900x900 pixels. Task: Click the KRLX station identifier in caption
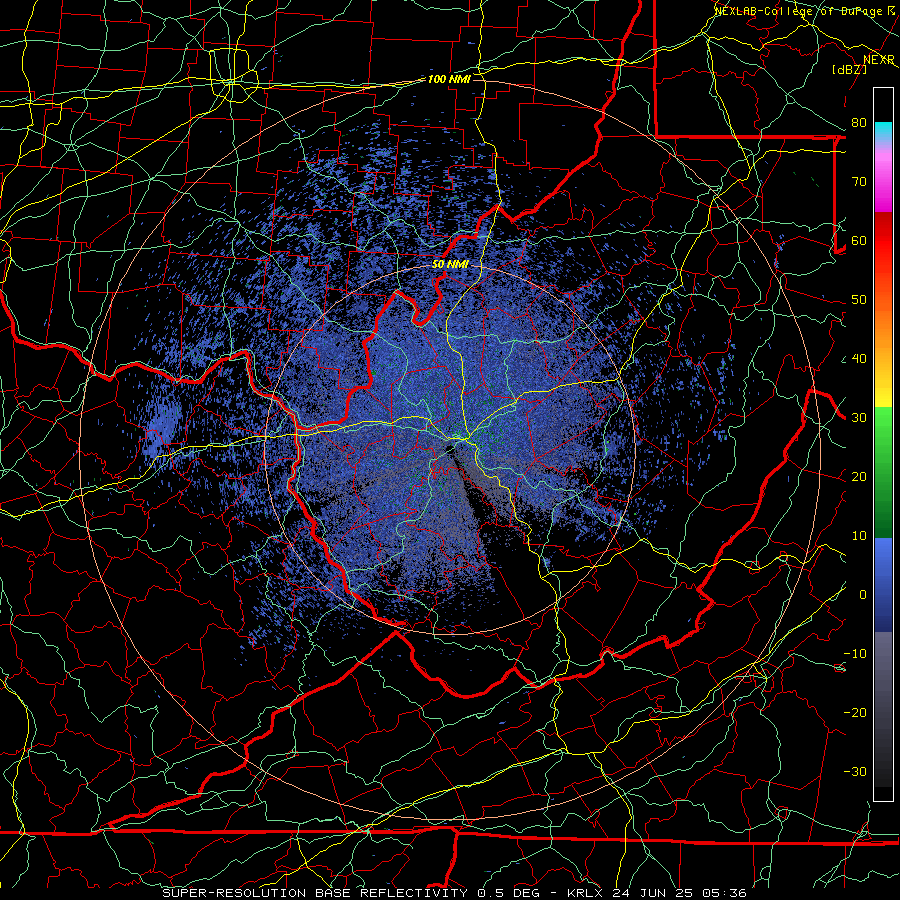point(587,893)
